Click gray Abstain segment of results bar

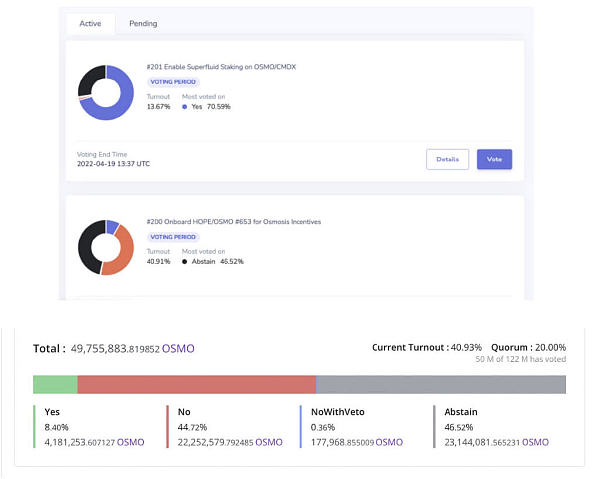(x=440, y=385)
